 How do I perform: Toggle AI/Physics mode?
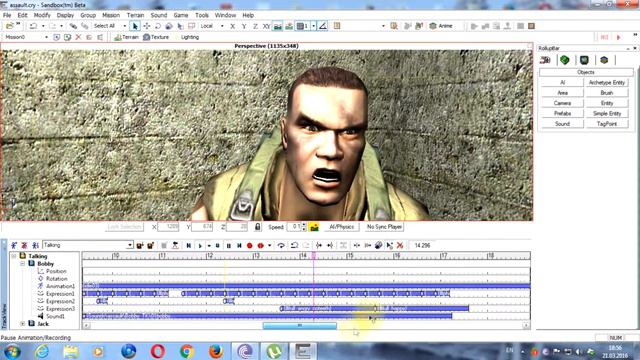(x=341, y=227)
